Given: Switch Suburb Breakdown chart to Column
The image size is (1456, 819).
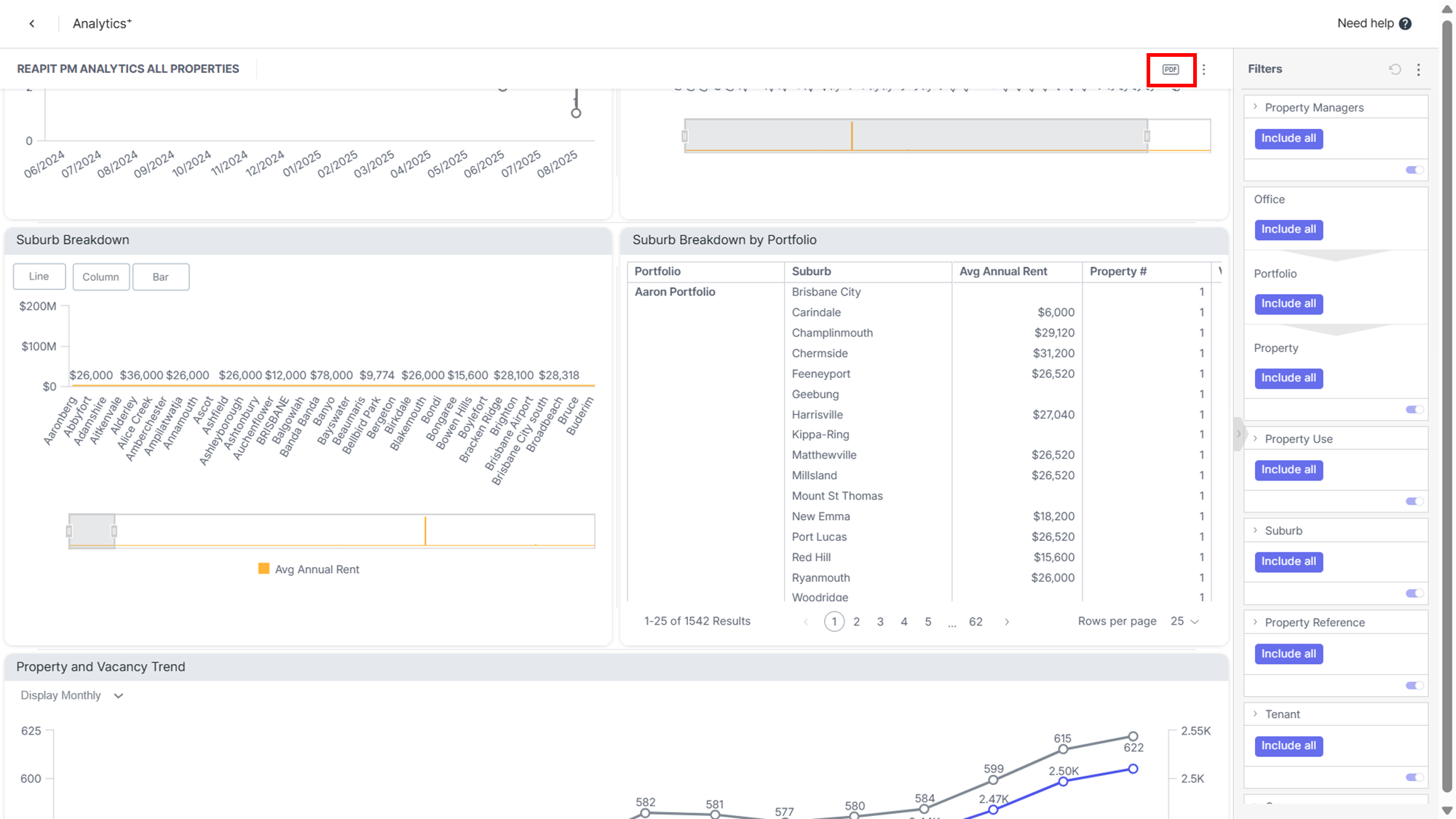Looking at the screenshot, I should point(100,277).
